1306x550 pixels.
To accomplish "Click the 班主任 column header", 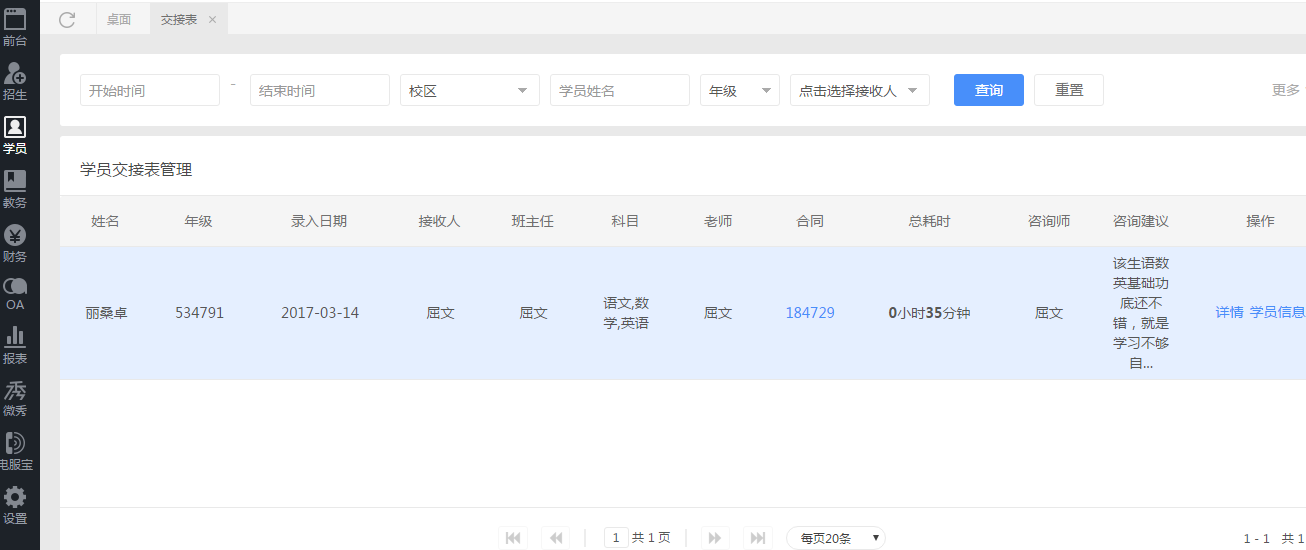I will point(533,221).
